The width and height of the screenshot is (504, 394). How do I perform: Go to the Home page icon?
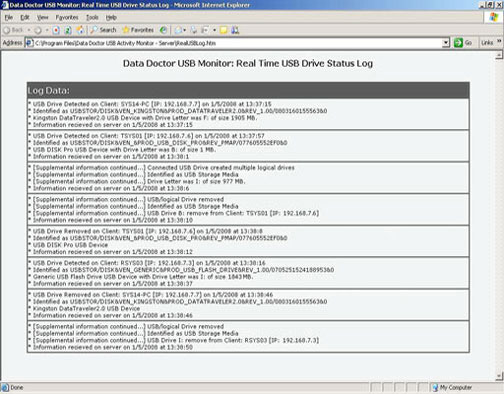pos(80,30)
